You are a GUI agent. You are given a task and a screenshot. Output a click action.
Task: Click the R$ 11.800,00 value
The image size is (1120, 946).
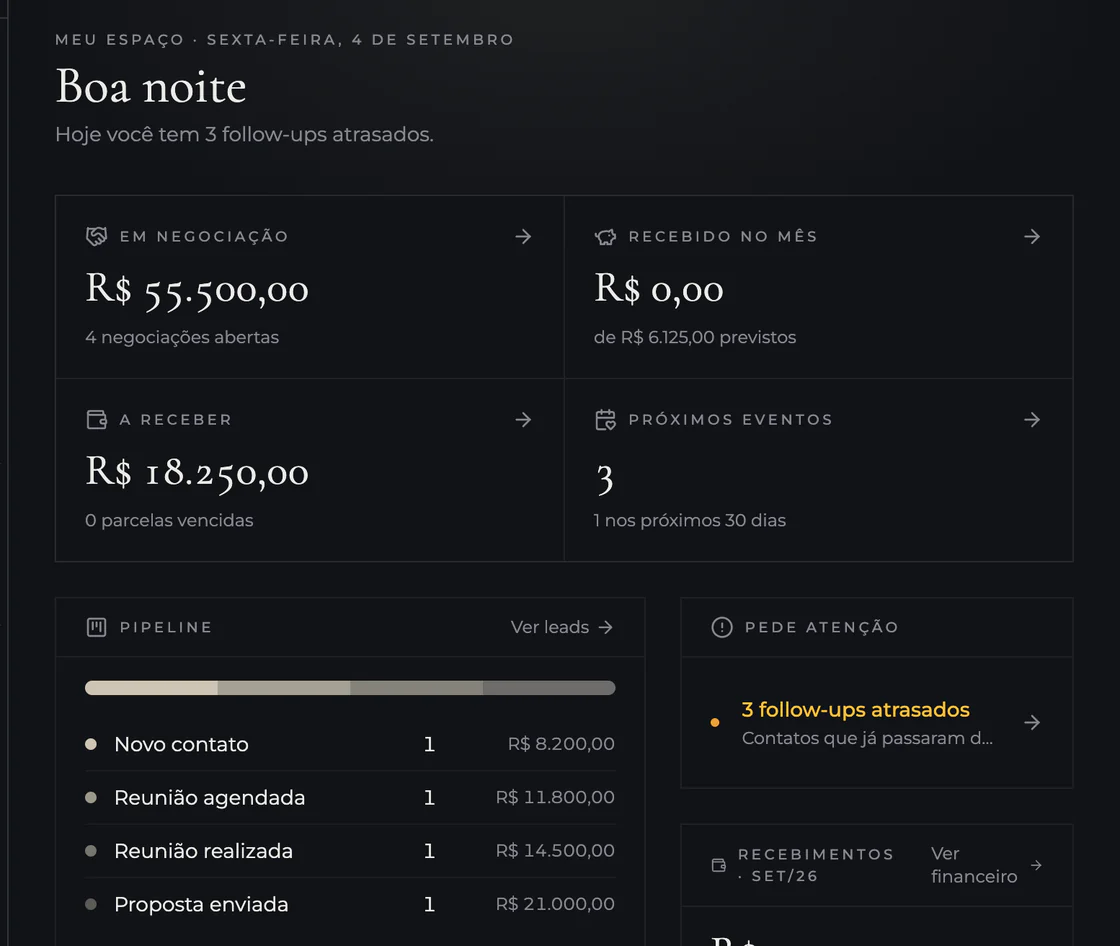tap(555, 797)
